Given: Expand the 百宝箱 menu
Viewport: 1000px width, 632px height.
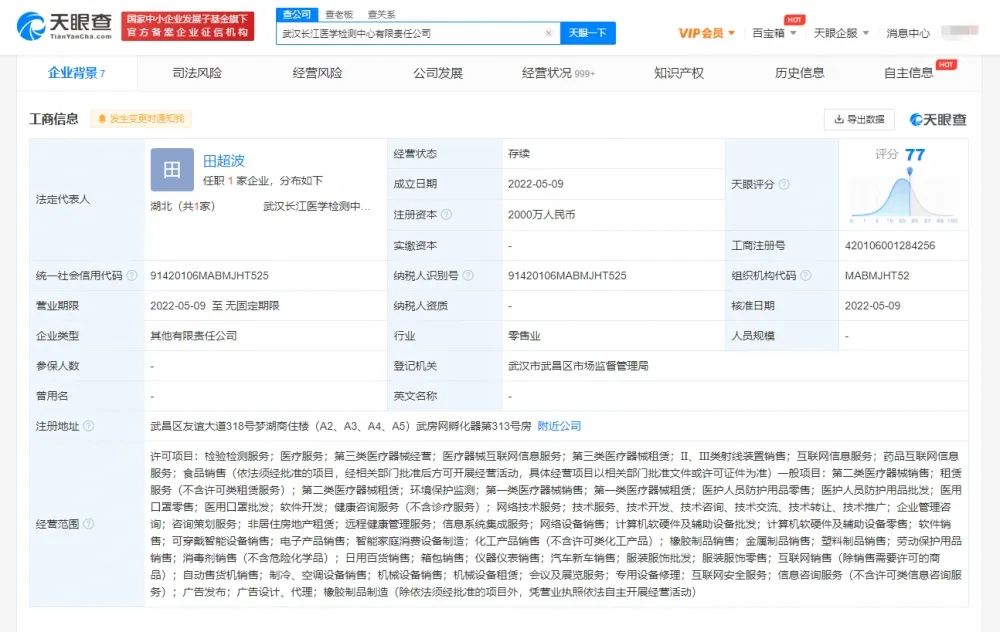Looking at the screenshot, I should (774, 33).
